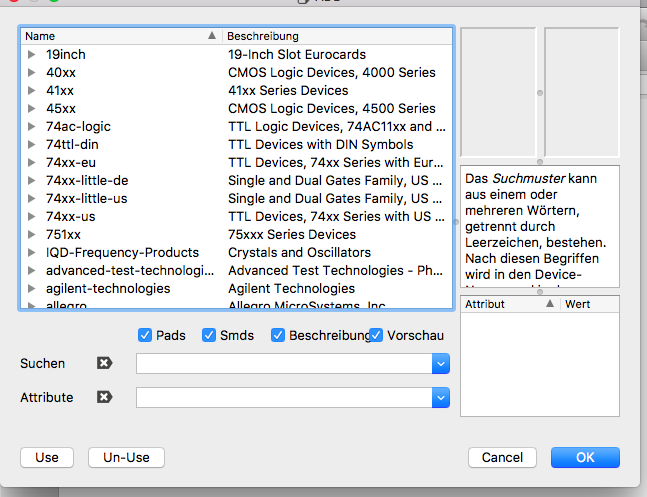The image size is (647, 497).
Task: Expand the 74ttl-din library
Action: 31,144
